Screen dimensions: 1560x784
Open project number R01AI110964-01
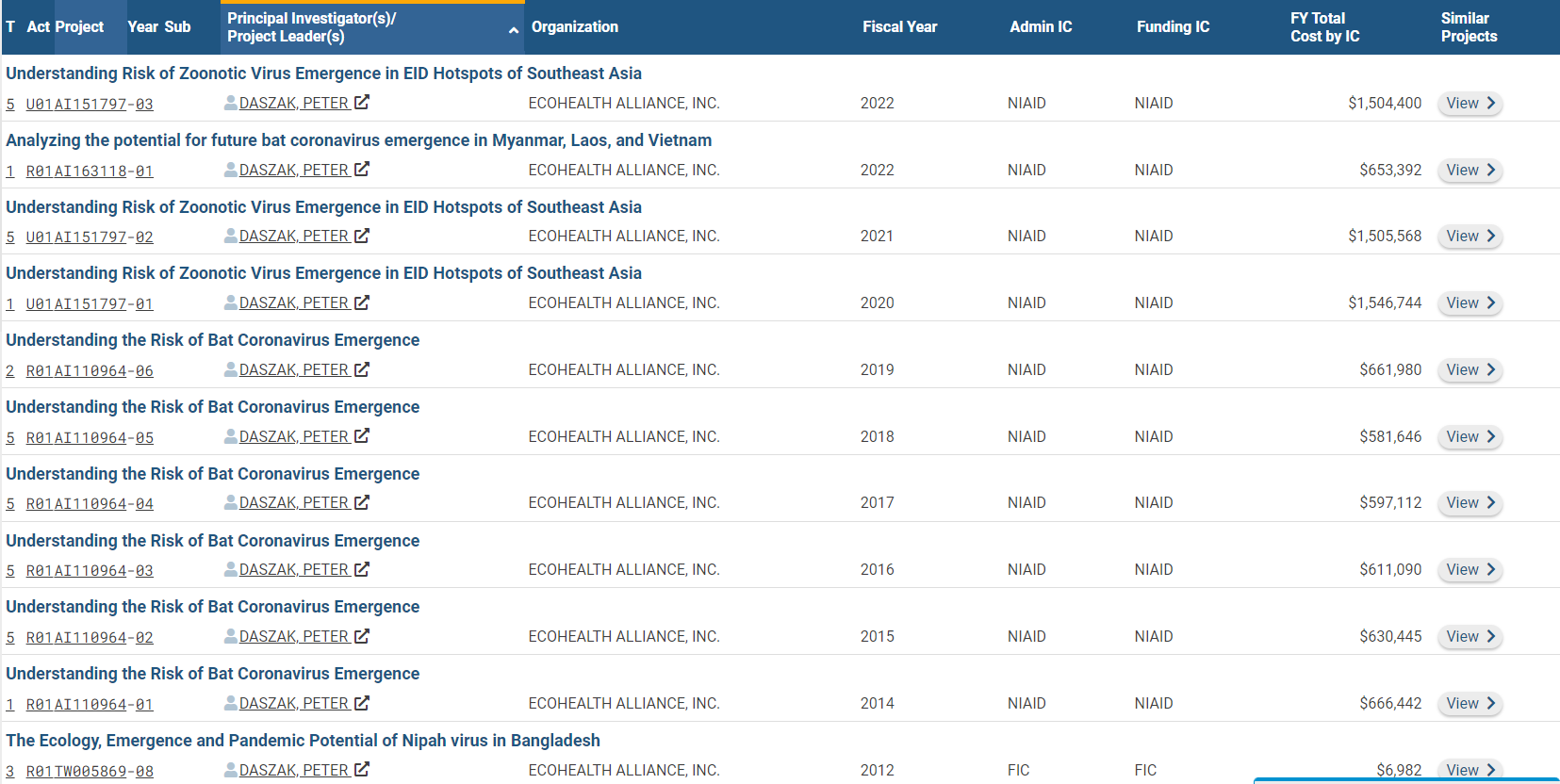tap(90, 705)
